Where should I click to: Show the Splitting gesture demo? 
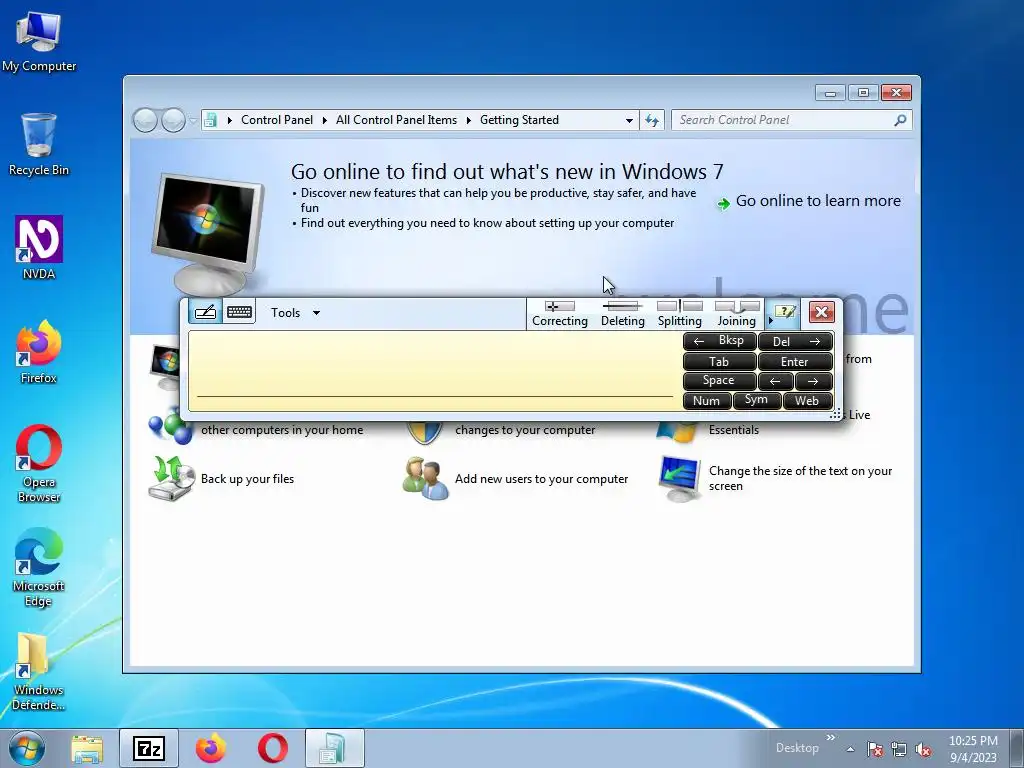click(679, 314)
